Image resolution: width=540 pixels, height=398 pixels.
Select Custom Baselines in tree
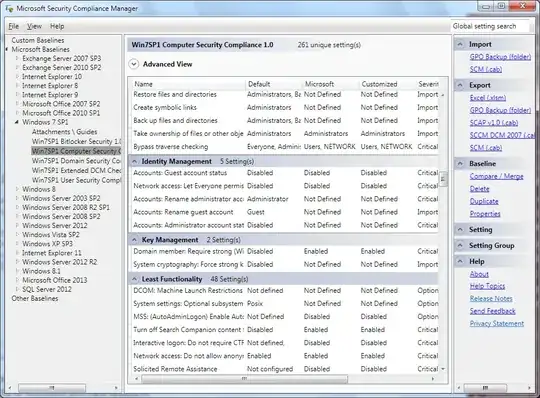coord(38,40)
